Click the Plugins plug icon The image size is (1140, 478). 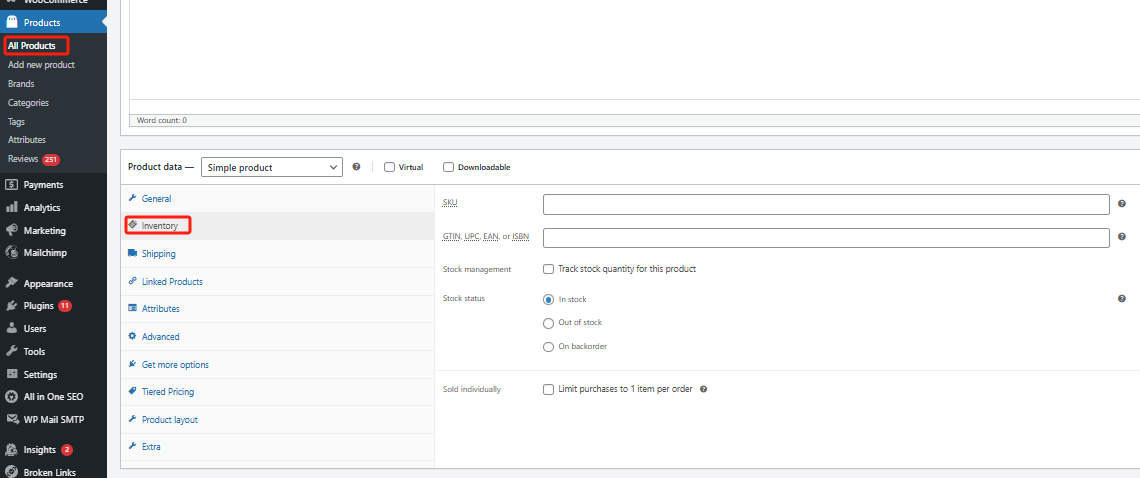[12, 306]
